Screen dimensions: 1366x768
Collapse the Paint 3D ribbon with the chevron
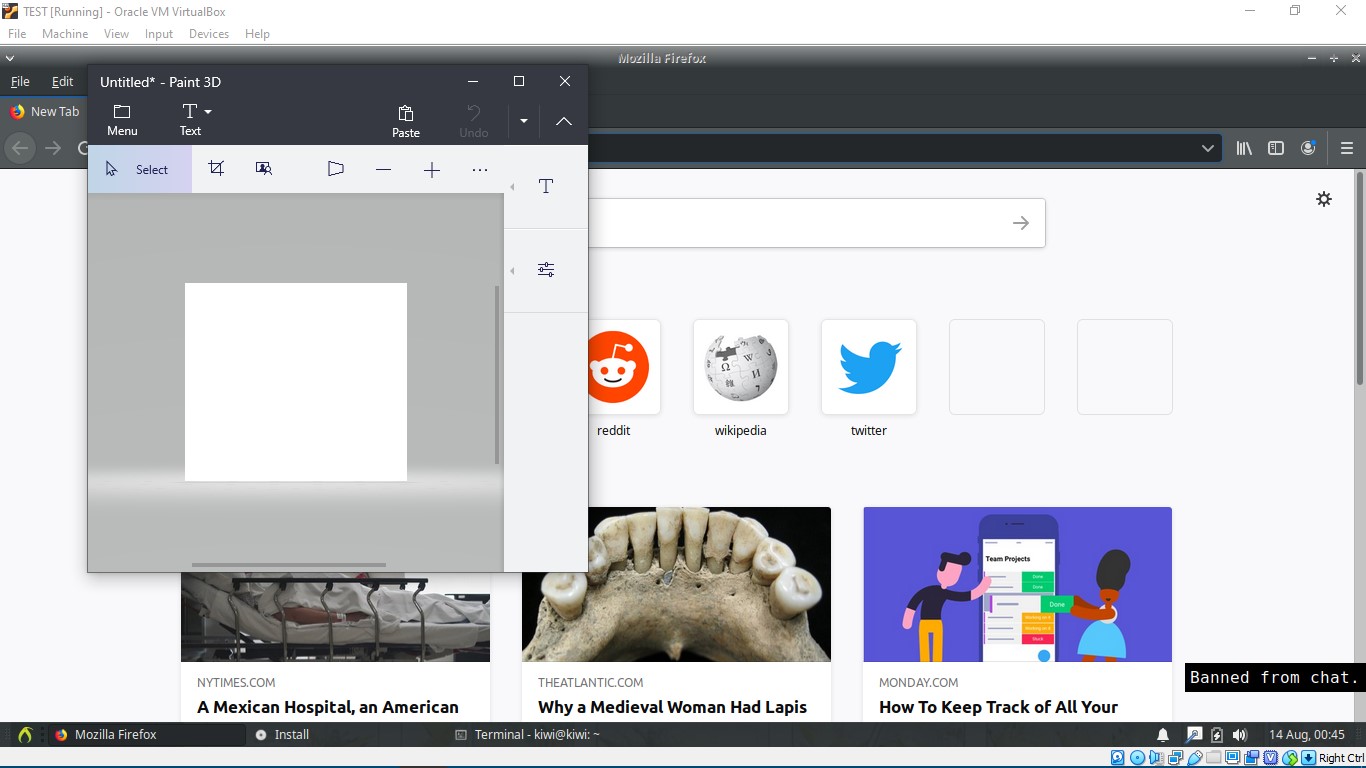pyautogui.click(x=564, y=121)
